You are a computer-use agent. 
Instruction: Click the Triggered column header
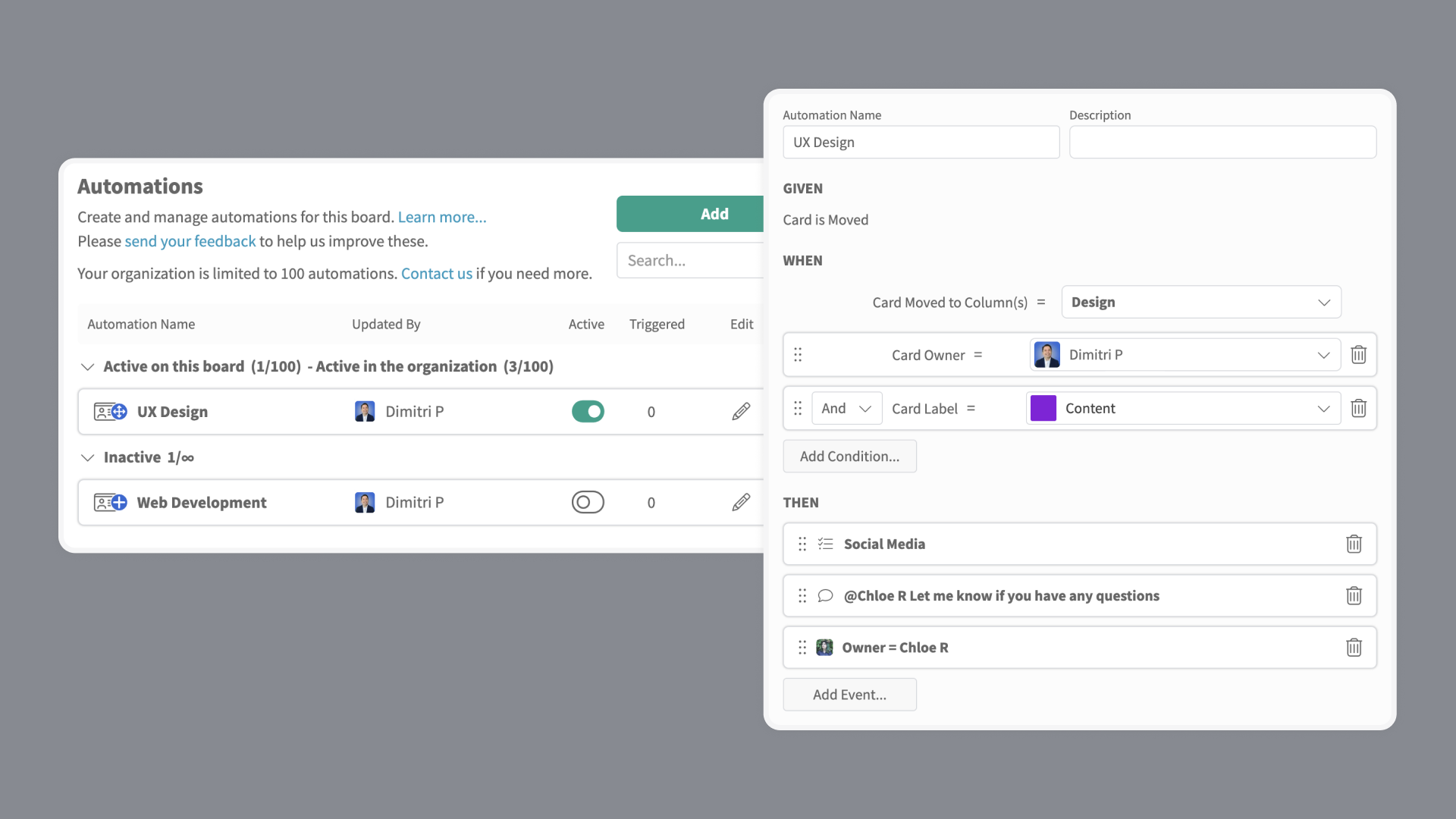tap(657, 324)
